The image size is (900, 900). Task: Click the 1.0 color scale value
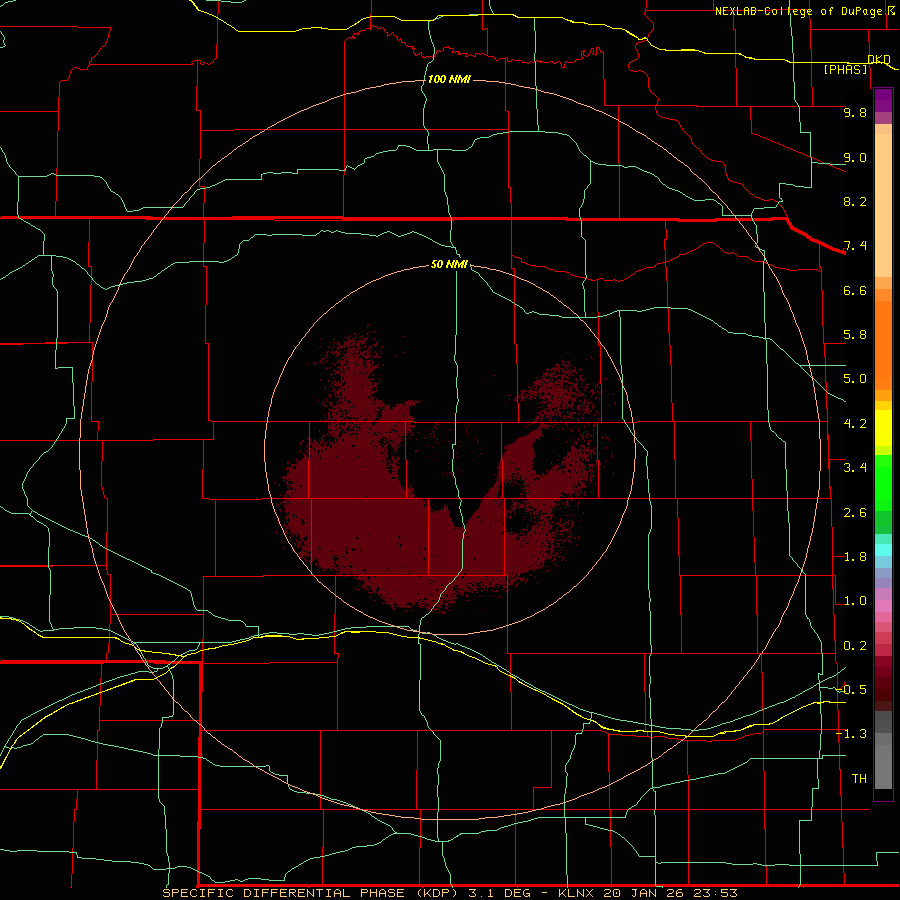pos(855,601)
